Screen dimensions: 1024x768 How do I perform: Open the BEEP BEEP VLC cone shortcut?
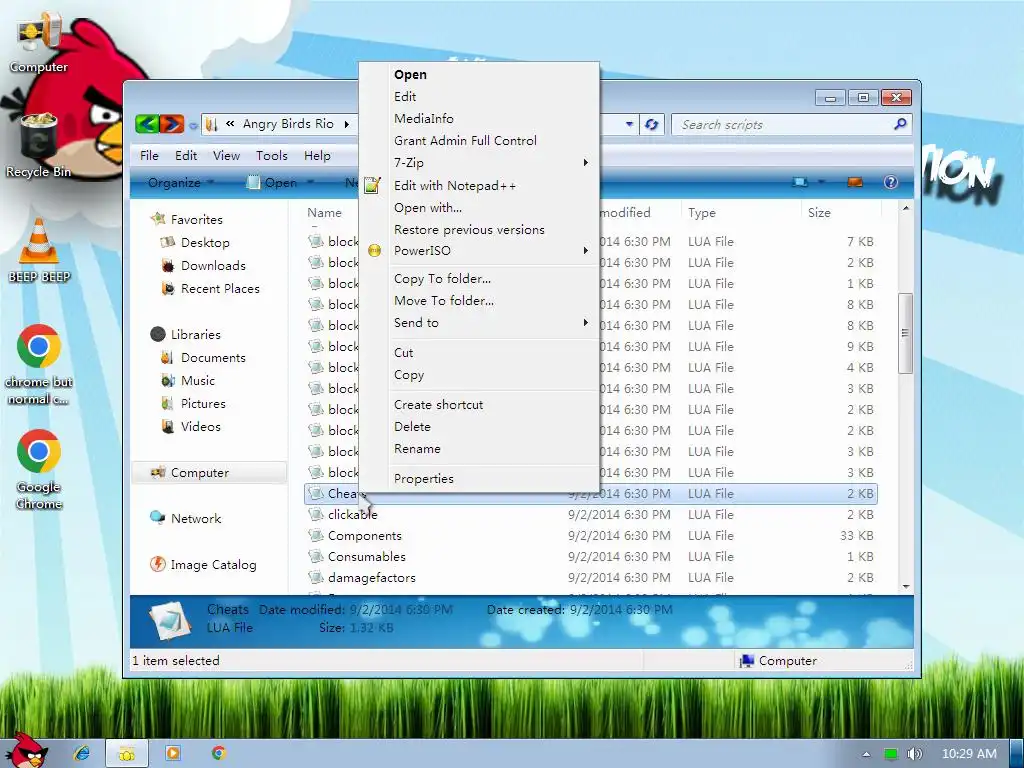39,251
